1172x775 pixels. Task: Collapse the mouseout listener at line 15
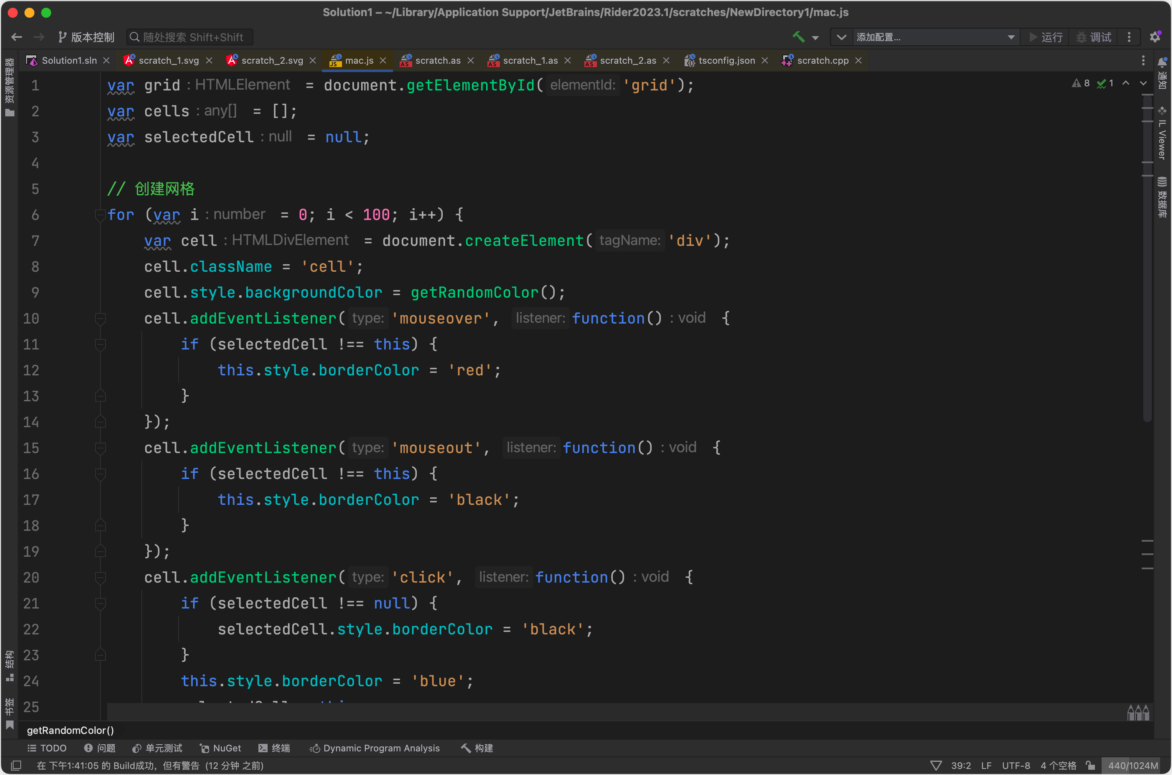(100, 448)
